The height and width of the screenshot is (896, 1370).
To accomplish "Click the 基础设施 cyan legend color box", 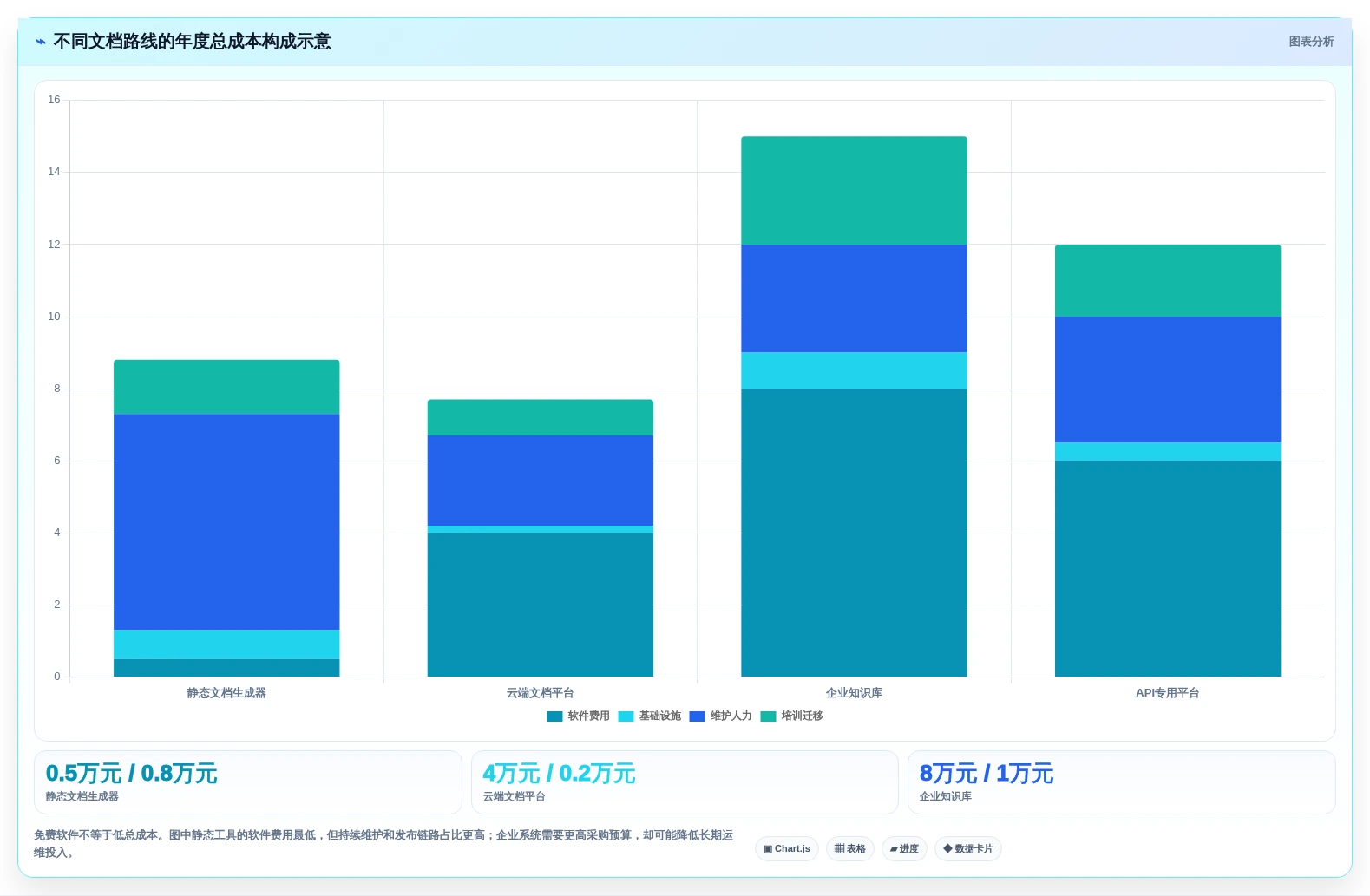I will click(x=626, y=716).
